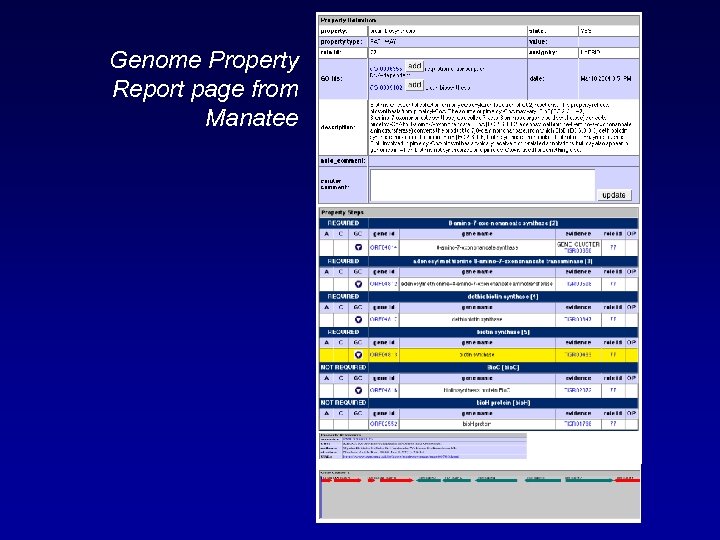Open the GO:0009102 link in GO ids
The height and width of the screenshot is (540, 720).
(386, 87)
